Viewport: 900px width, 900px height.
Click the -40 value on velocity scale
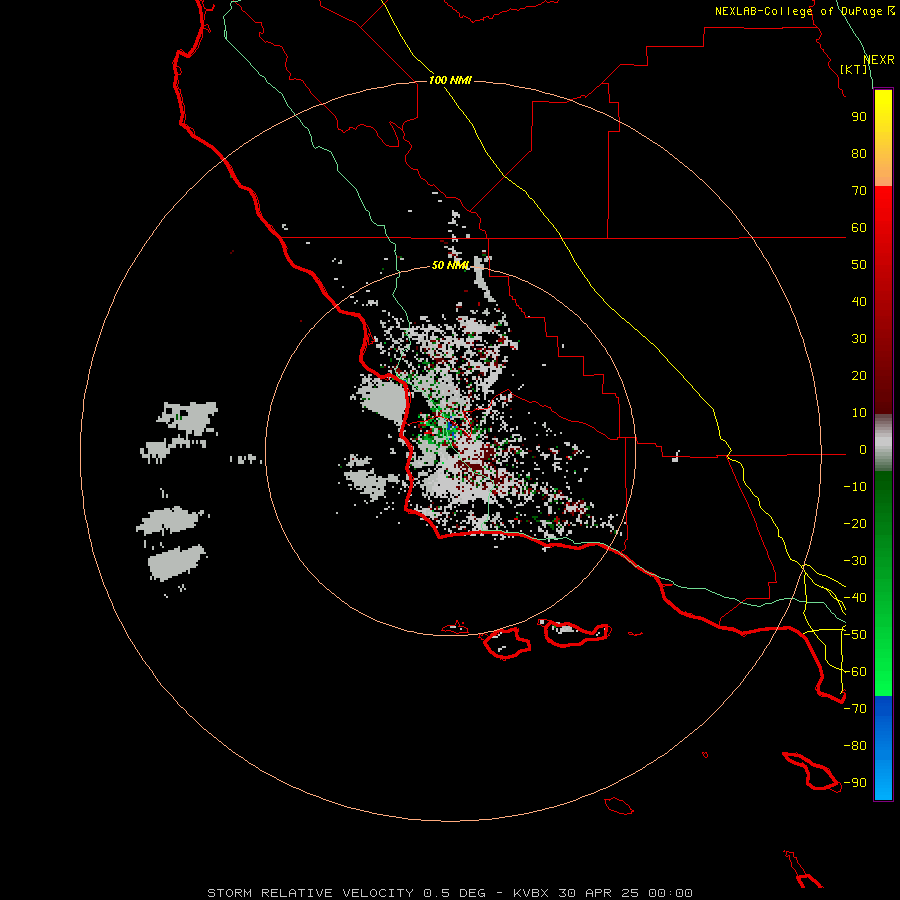[x=855, y=598]
